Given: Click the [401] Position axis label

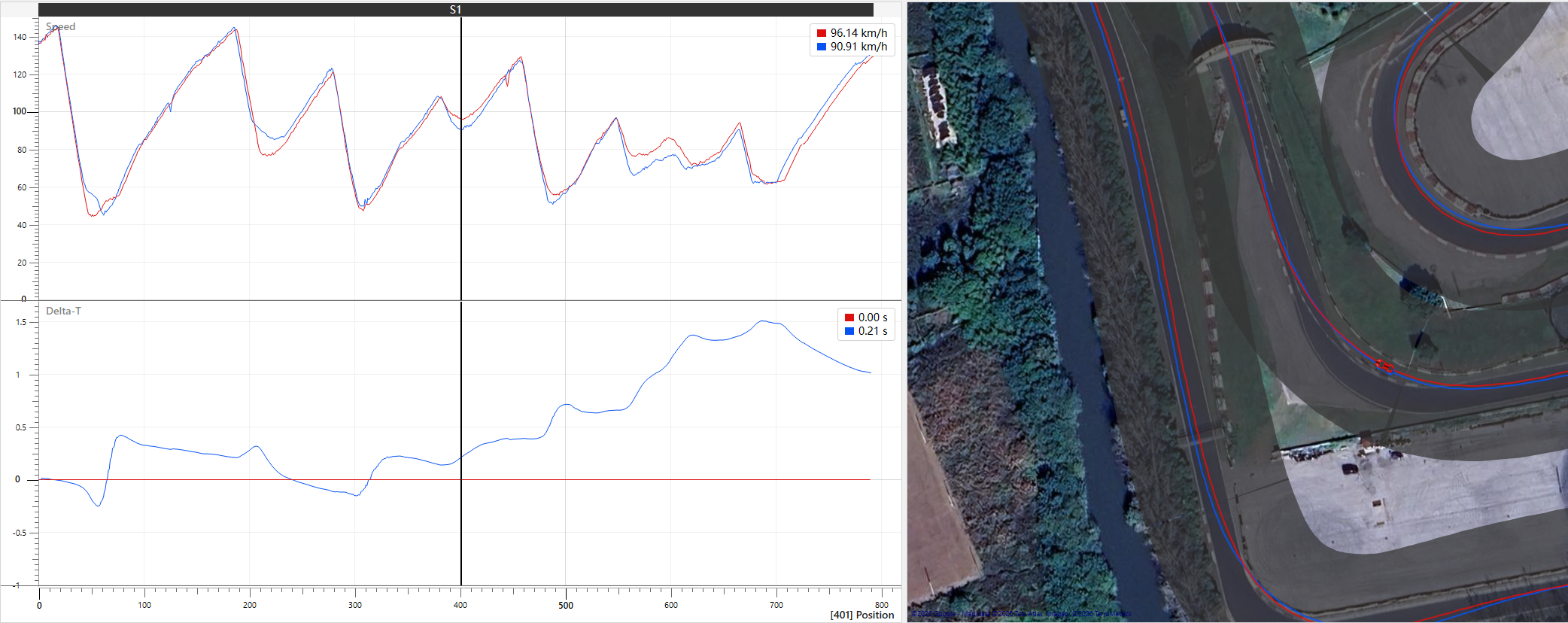Looking at the screenshot, I should tap(862, 615).
